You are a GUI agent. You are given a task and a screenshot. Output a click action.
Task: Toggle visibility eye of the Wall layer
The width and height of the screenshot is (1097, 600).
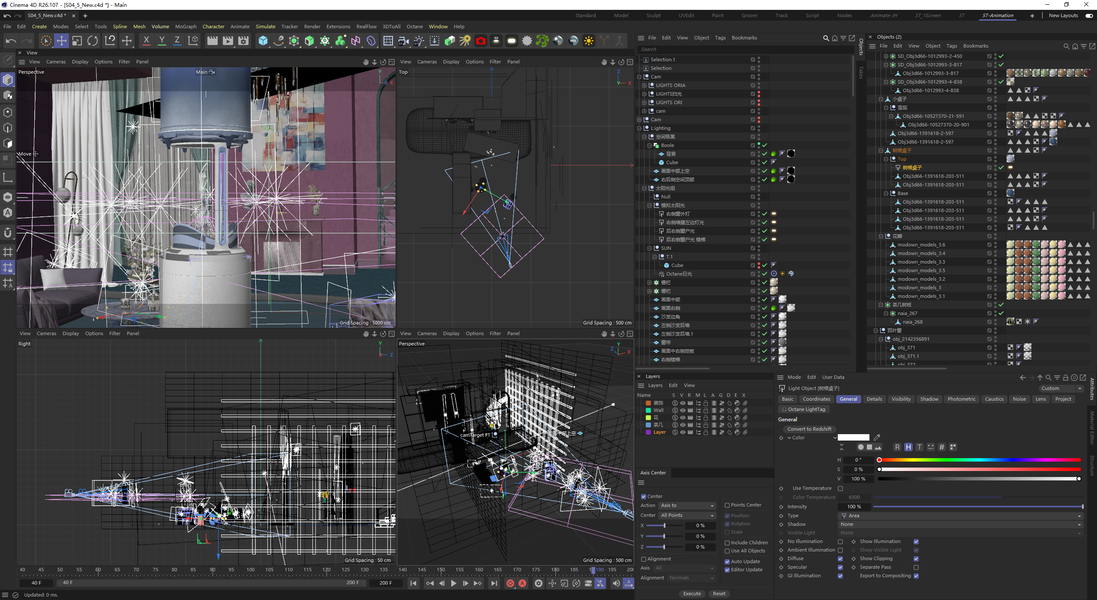pyautogui.click(x=682, y=410)
